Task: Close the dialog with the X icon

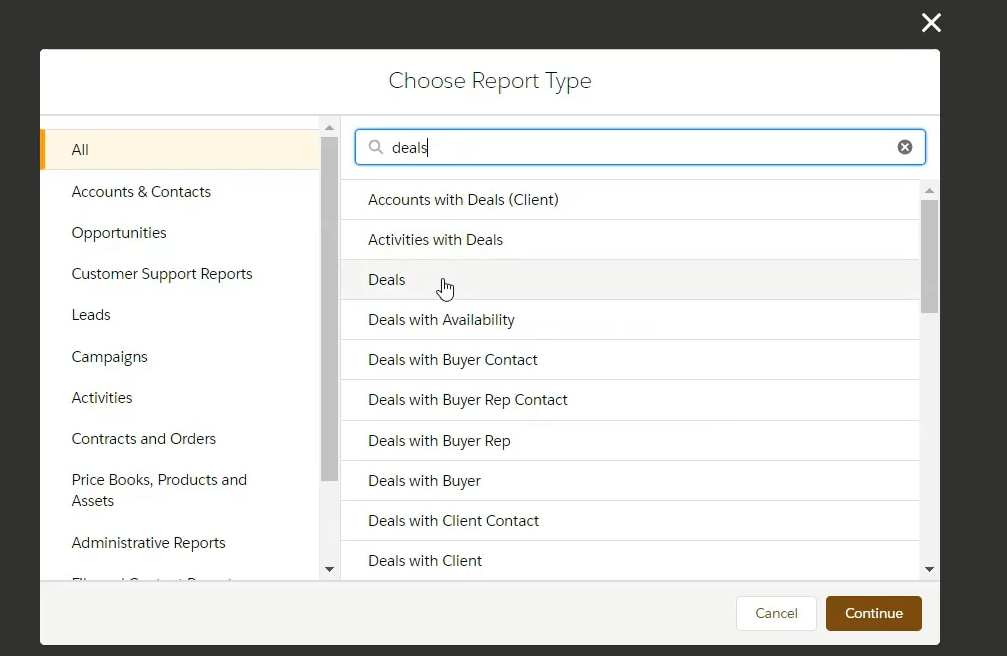Action: pyautogui.click(x=931, y=23)
